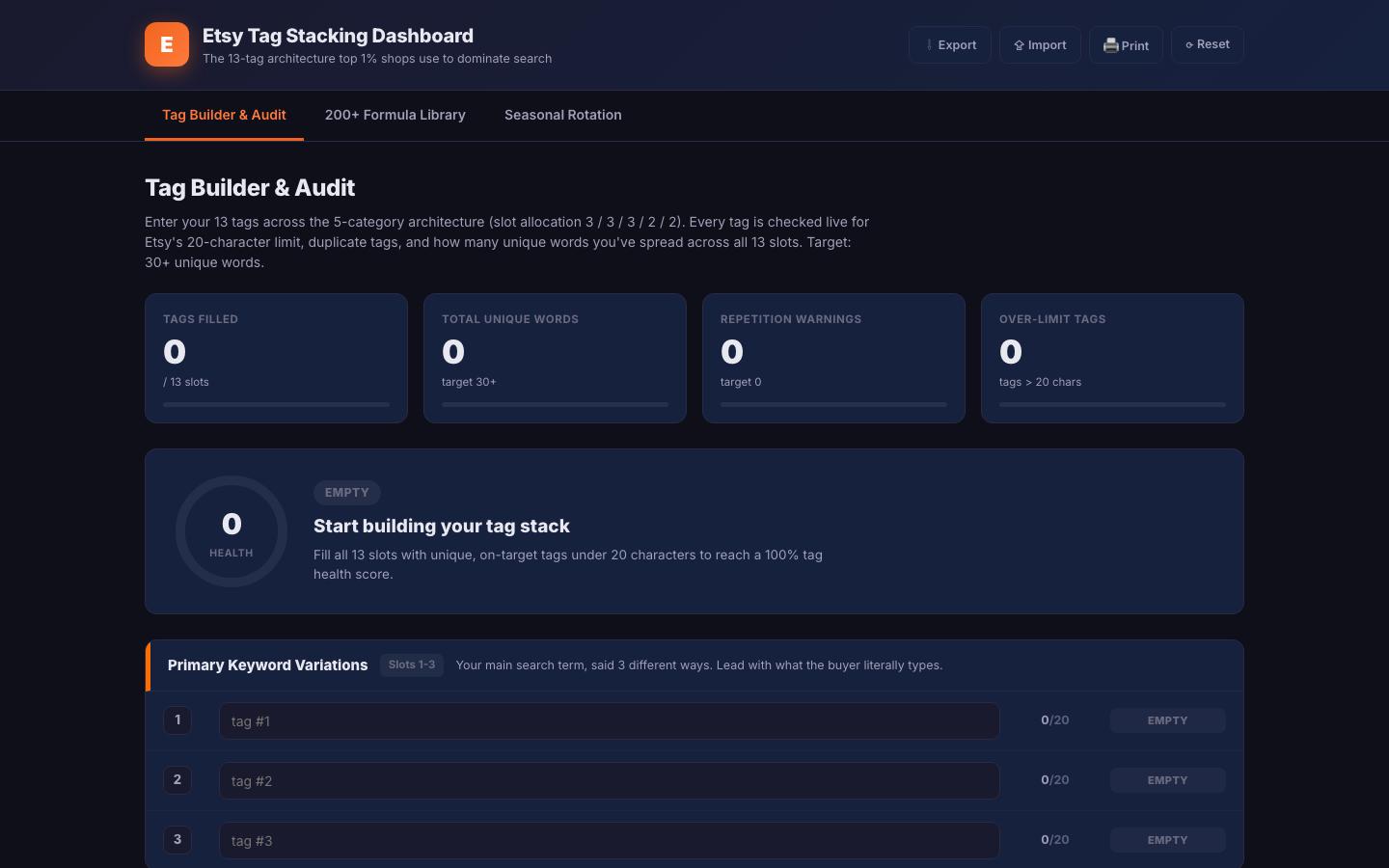Focus the tag #1 input field

pyautogui.click(x=610, y=721)
